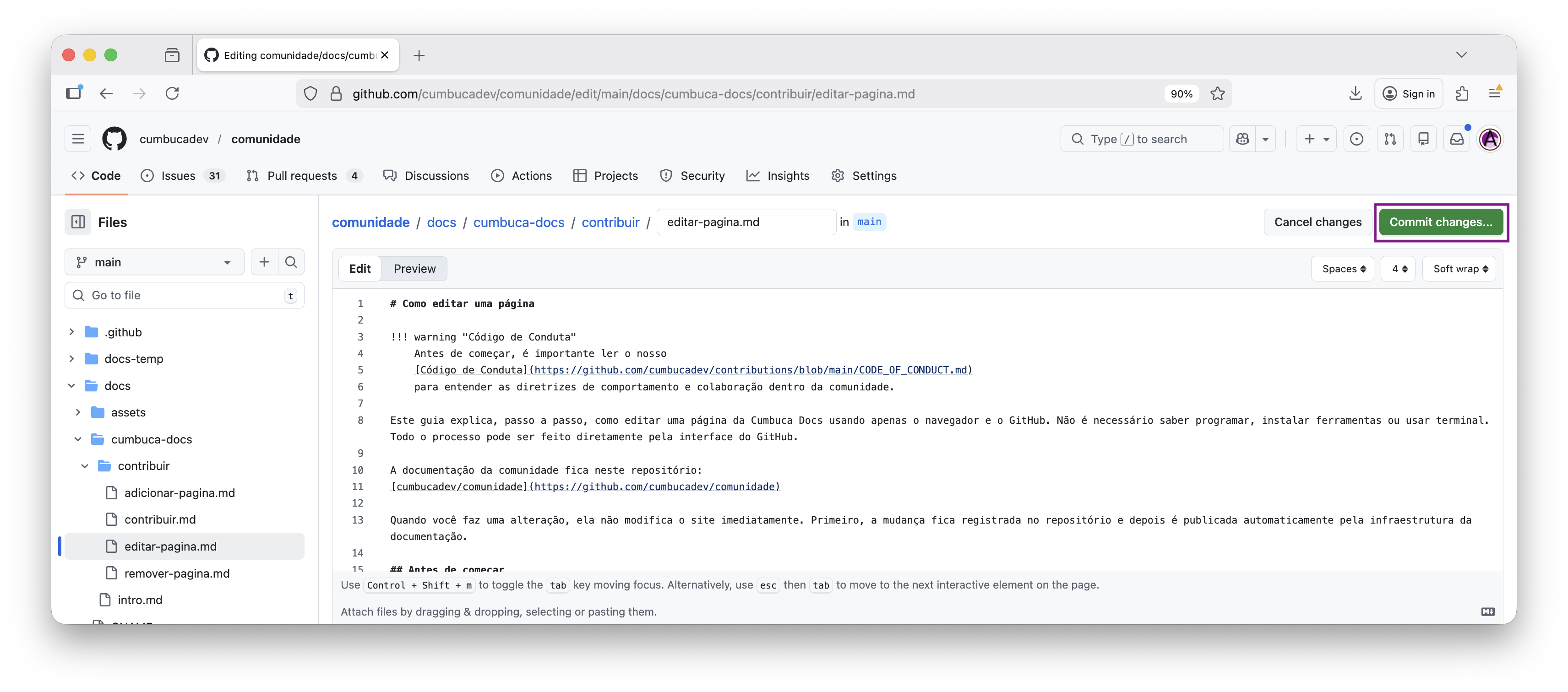The width and height of the screenshot is (1568, 692).
Task: Open adicionar-pagina.md in file tree
Action: click(x=179, y=492)
